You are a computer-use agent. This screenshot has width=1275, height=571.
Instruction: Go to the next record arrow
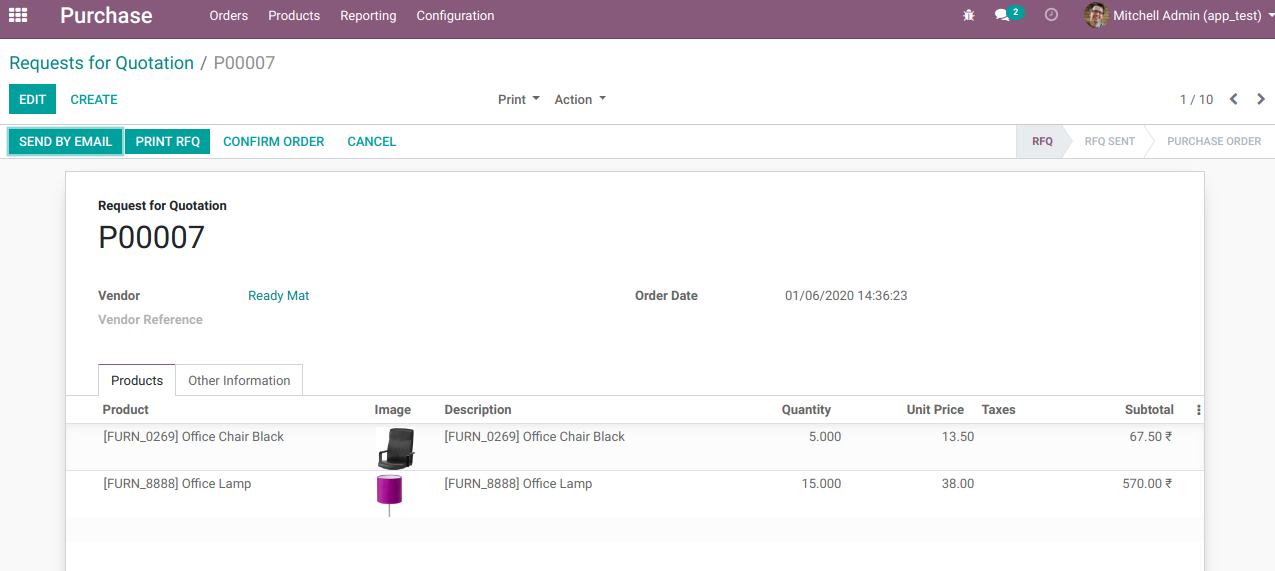[1261, 99]
